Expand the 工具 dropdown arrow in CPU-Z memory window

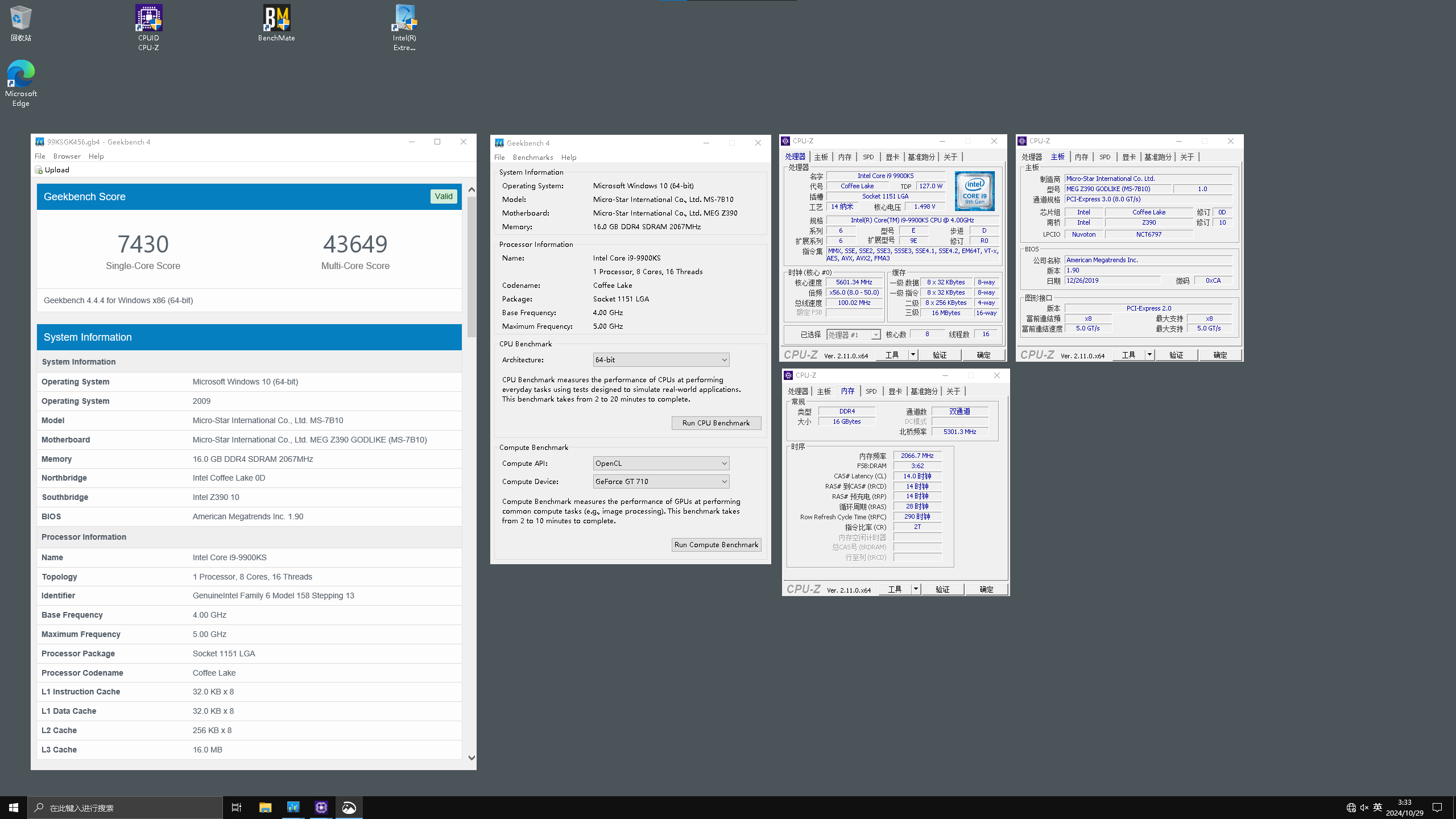916,589
